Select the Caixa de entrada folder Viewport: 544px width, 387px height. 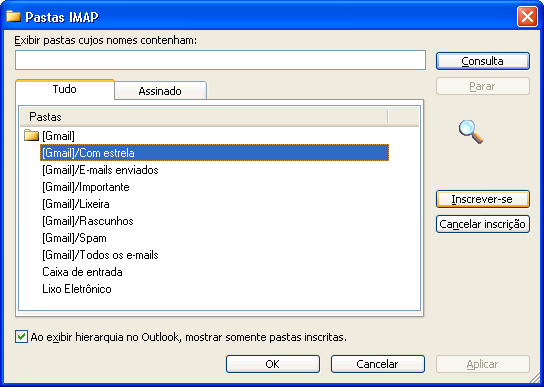(x=82, y=272)
